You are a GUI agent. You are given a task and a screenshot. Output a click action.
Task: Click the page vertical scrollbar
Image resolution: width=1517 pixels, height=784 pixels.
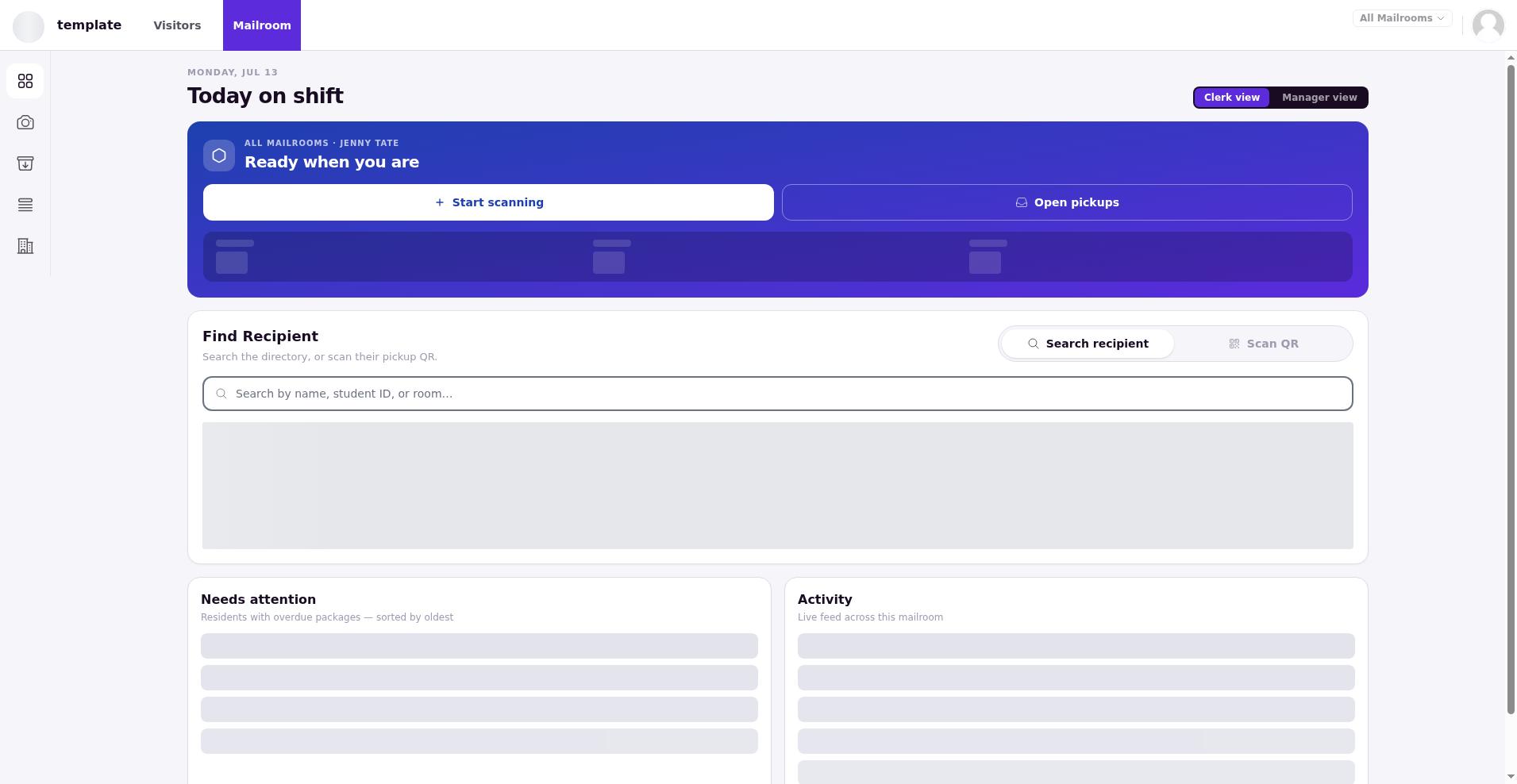coord(1511,389)
